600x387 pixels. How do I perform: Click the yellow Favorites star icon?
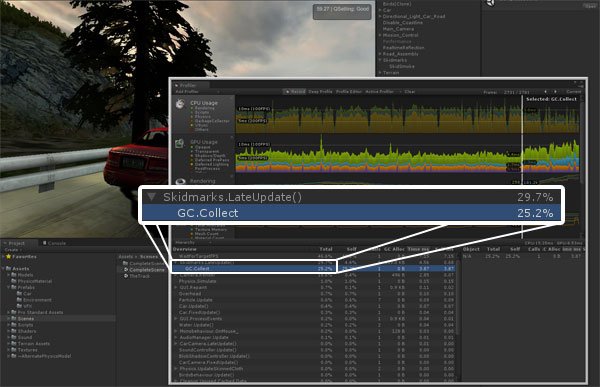click(8, 256)
